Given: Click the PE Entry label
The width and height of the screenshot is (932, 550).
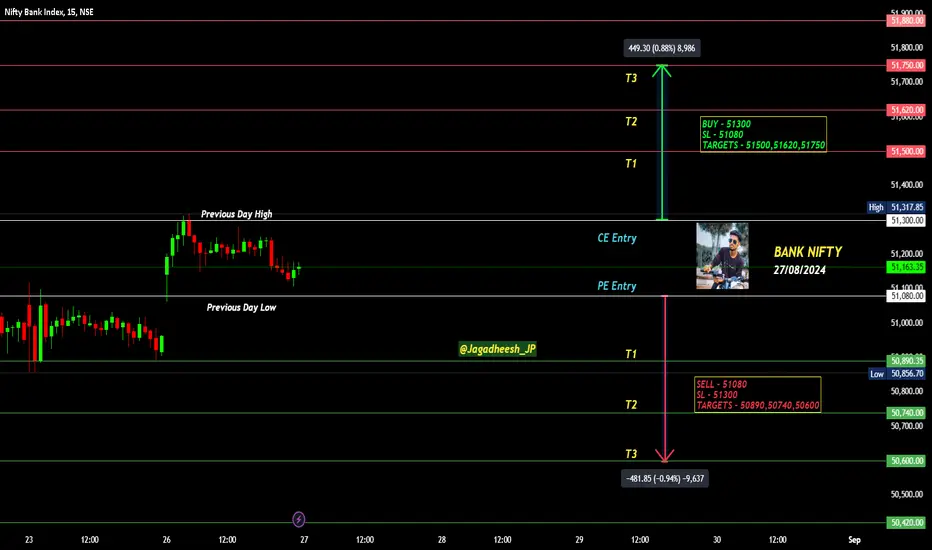Looking at the screenshot, I should tap(617, 286).
